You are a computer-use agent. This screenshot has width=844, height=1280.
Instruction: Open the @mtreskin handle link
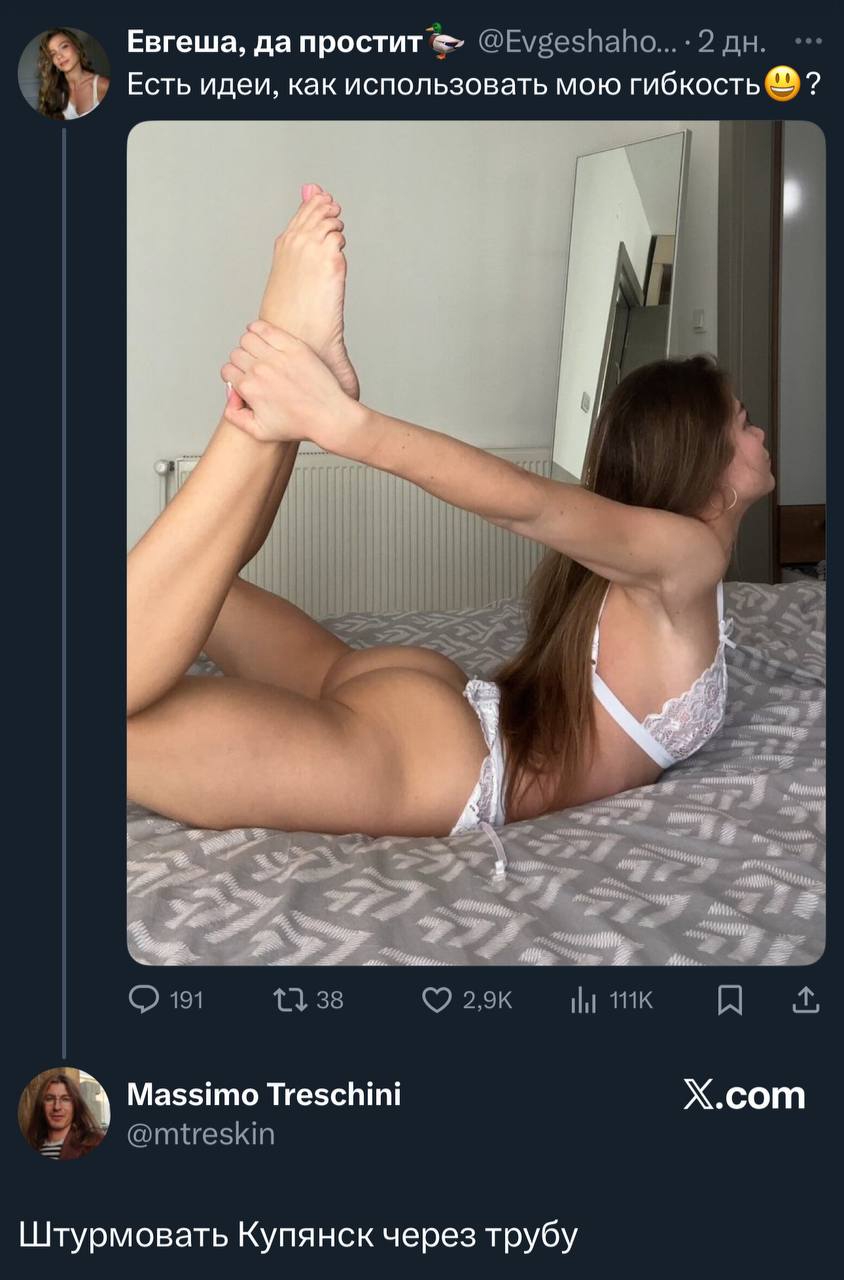[201, 1133]
